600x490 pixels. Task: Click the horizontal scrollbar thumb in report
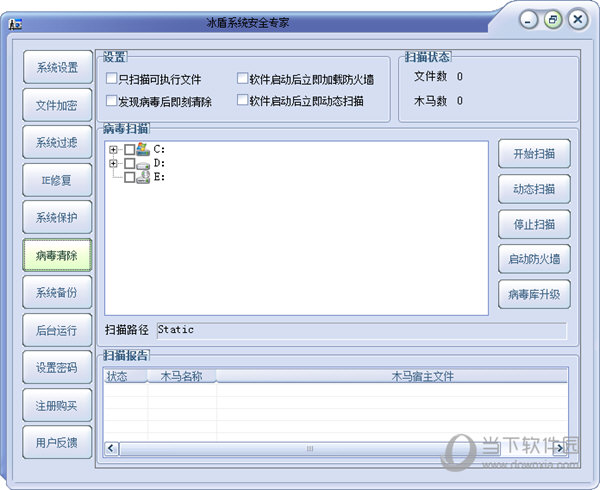(310, 448)
